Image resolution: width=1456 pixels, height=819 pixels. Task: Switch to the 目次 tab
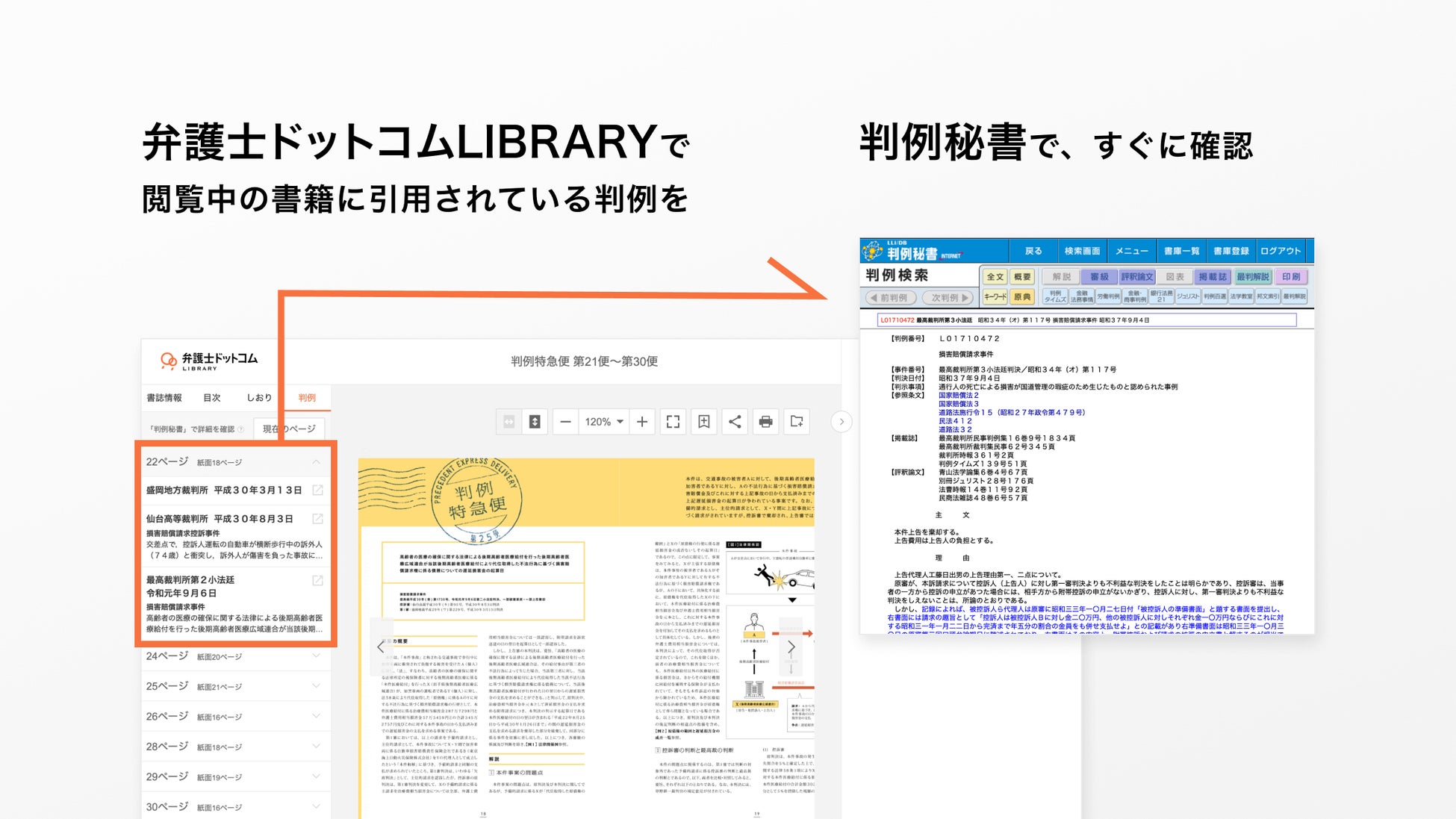point(212,398)
